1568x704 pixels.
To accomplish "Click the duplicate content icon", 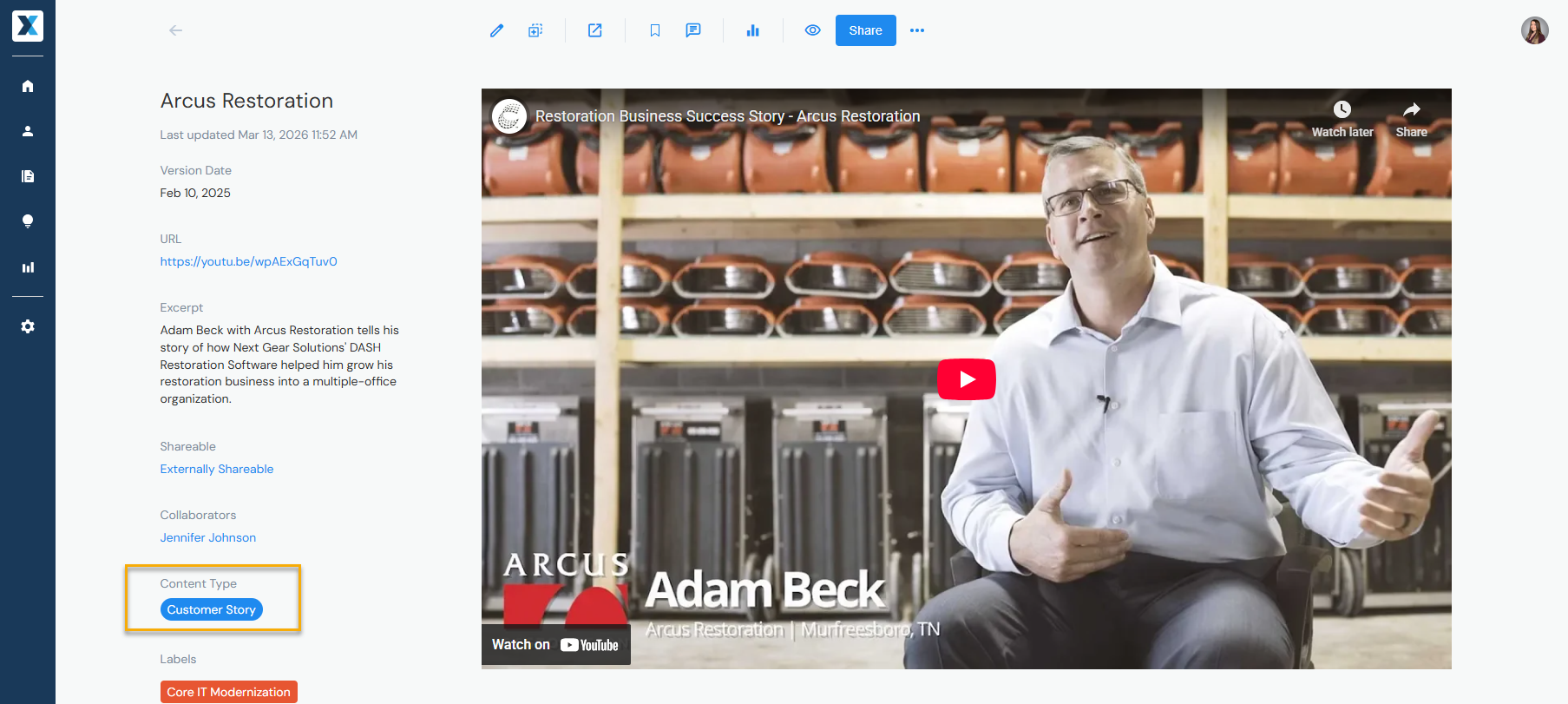I will 535,30.
